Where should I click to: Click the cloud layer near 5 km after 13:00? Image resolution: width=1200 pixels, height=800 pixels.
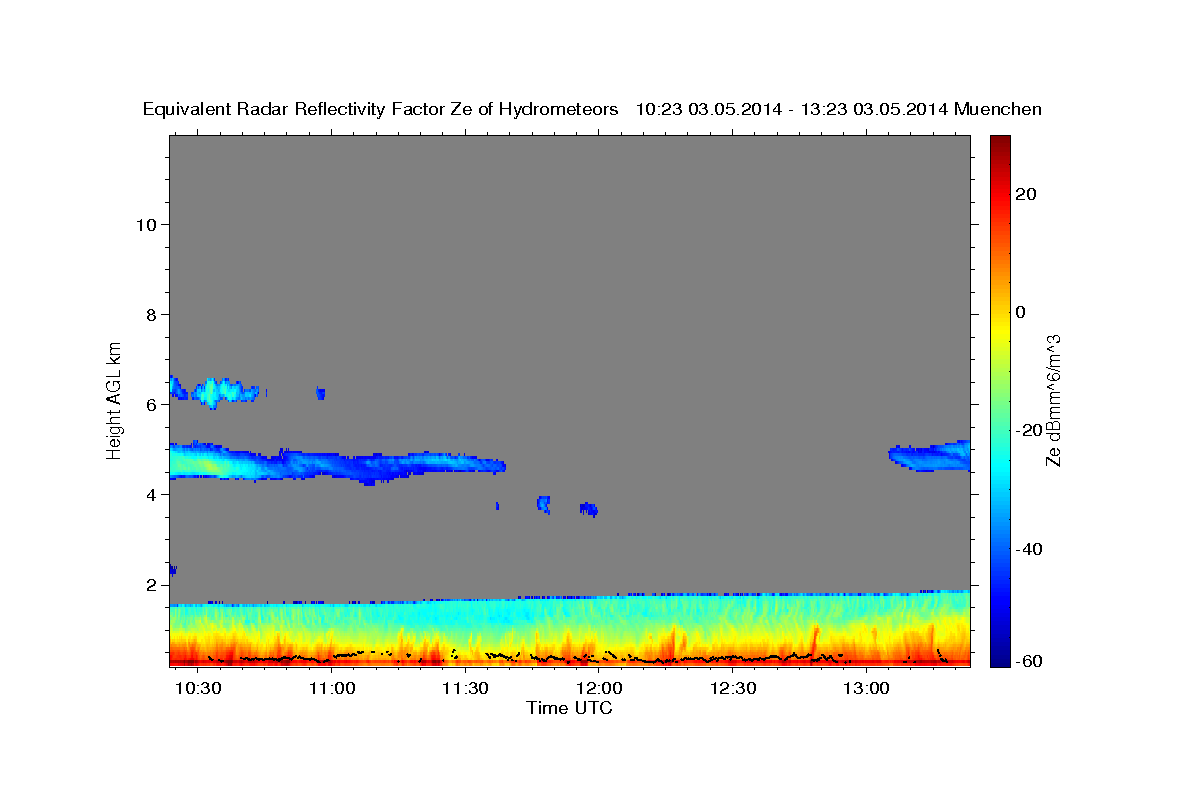[930, 456]
